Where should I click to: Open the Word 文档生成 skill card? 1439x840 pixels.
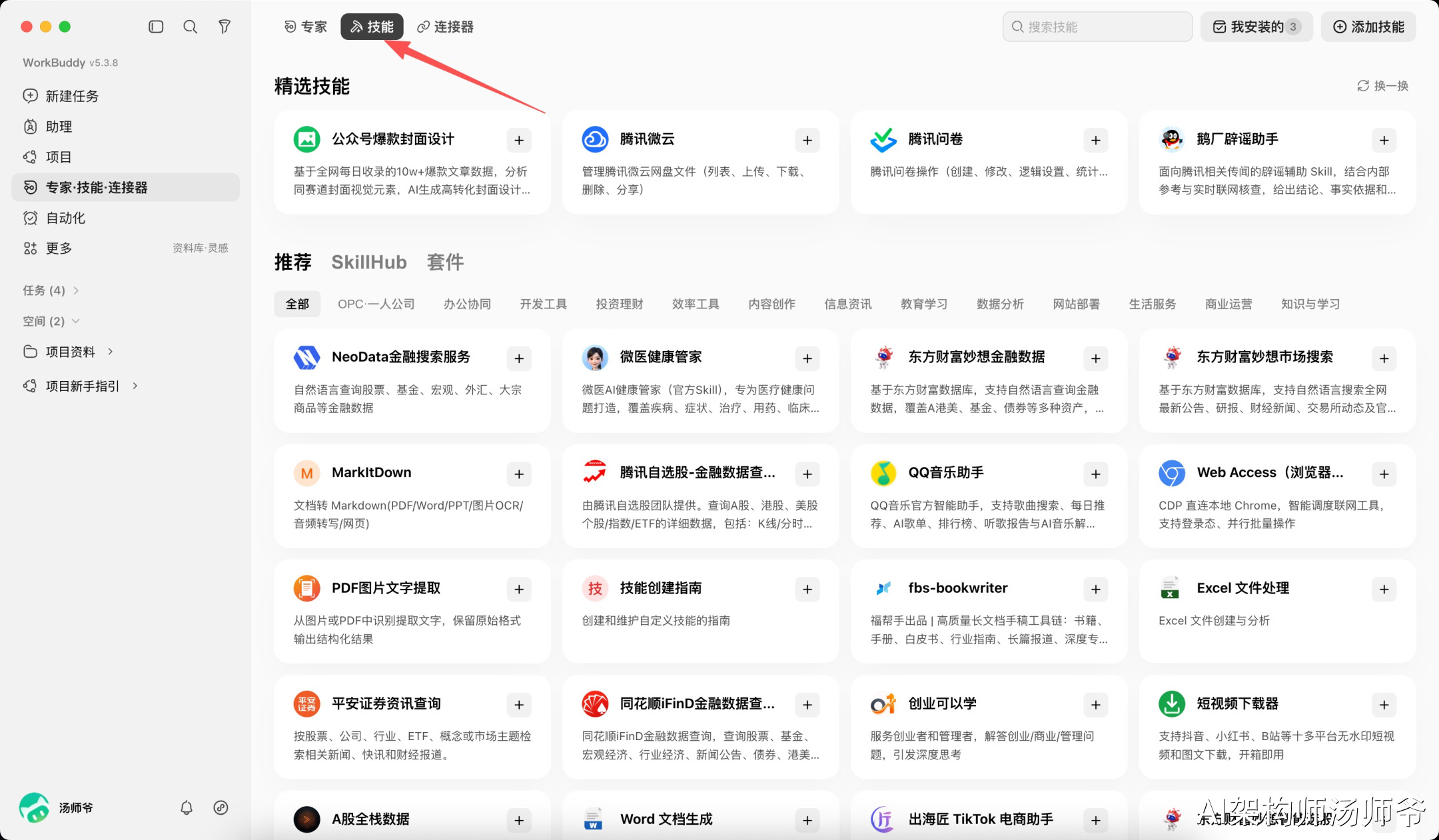point(700,816)
